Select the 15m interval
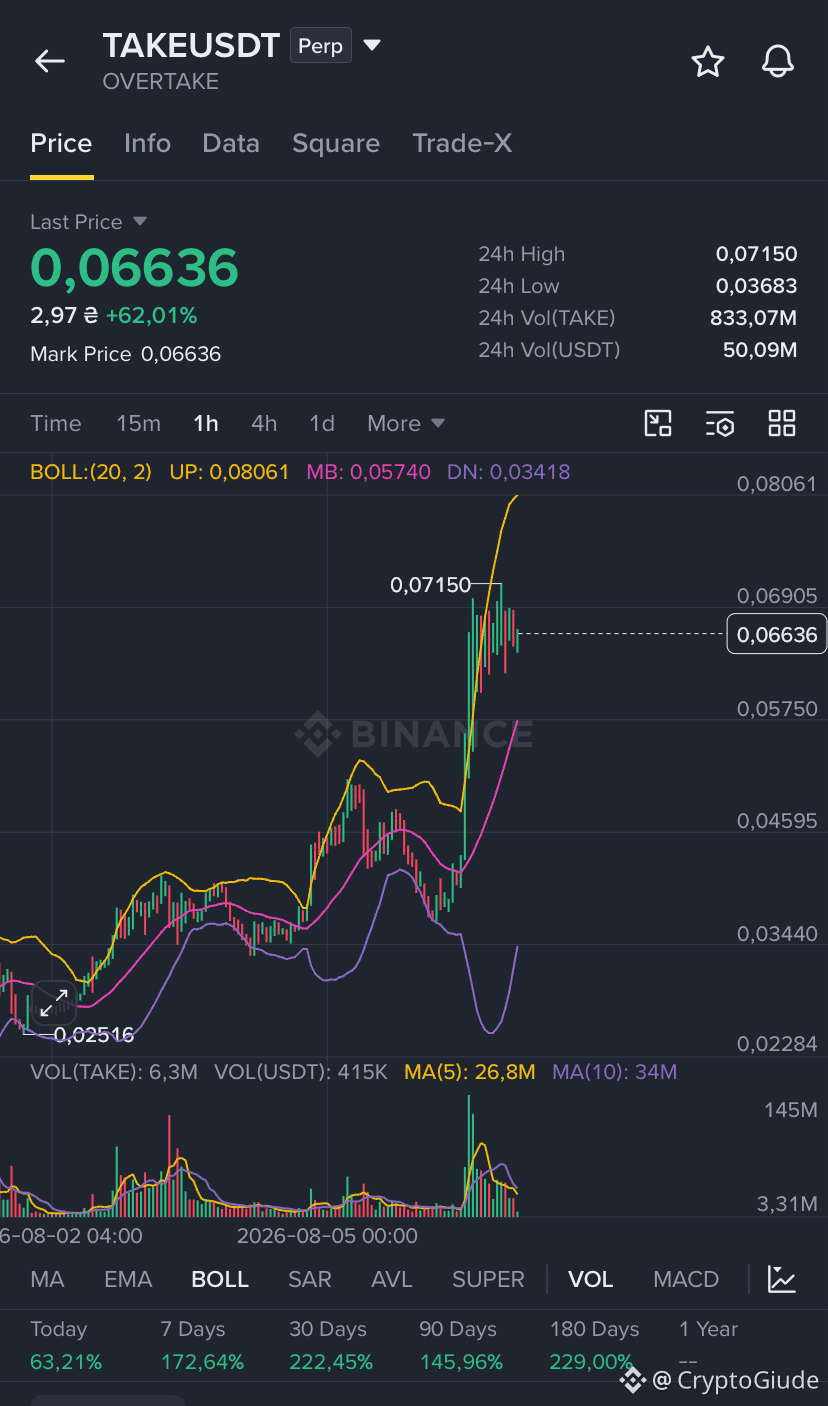 click(x=138, y=423)
